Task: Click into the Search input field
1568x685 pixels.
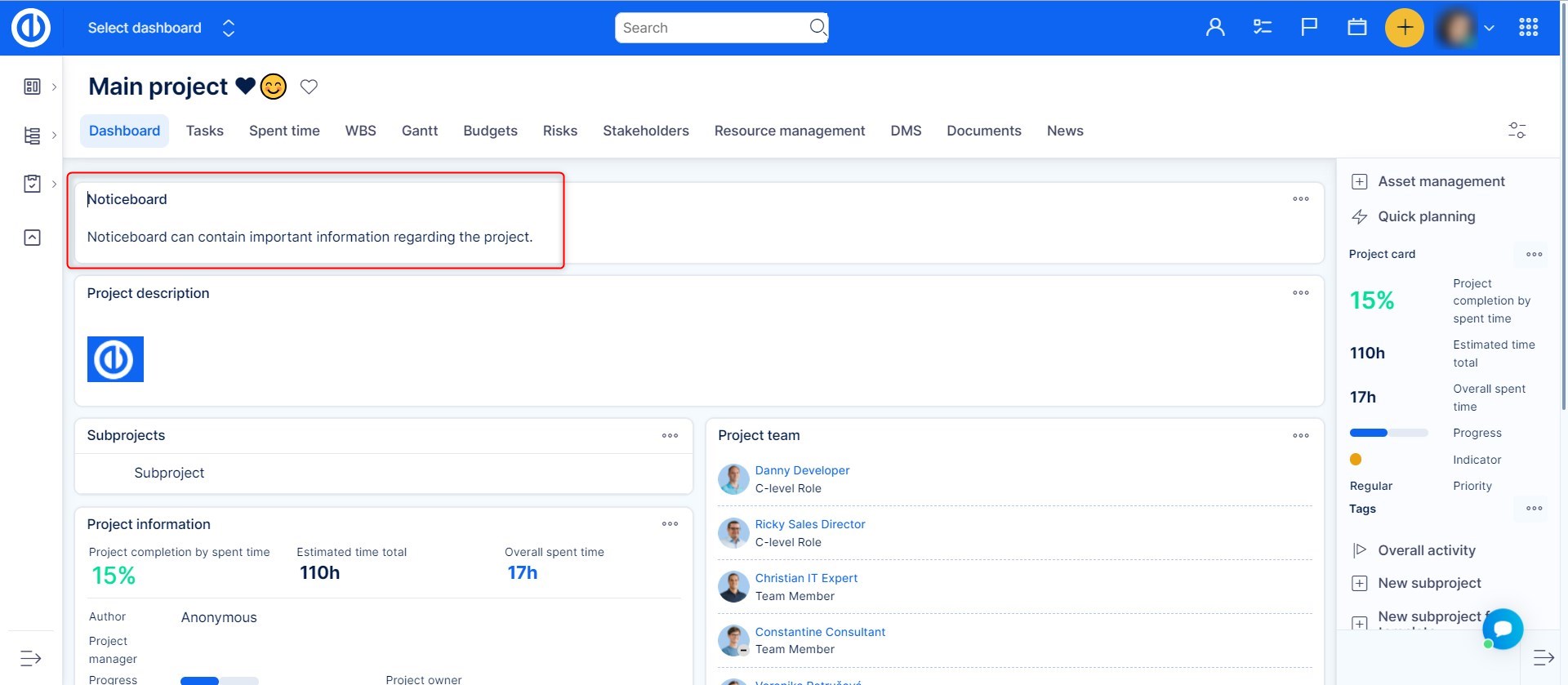Action: [710, 28]
